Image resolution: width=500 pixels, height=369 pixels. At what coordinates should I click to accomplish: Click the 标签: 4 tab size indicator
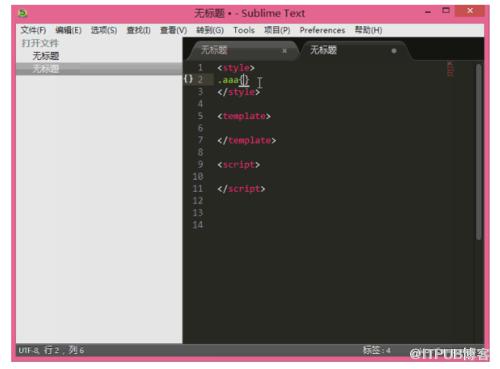(x=376, y=350)
